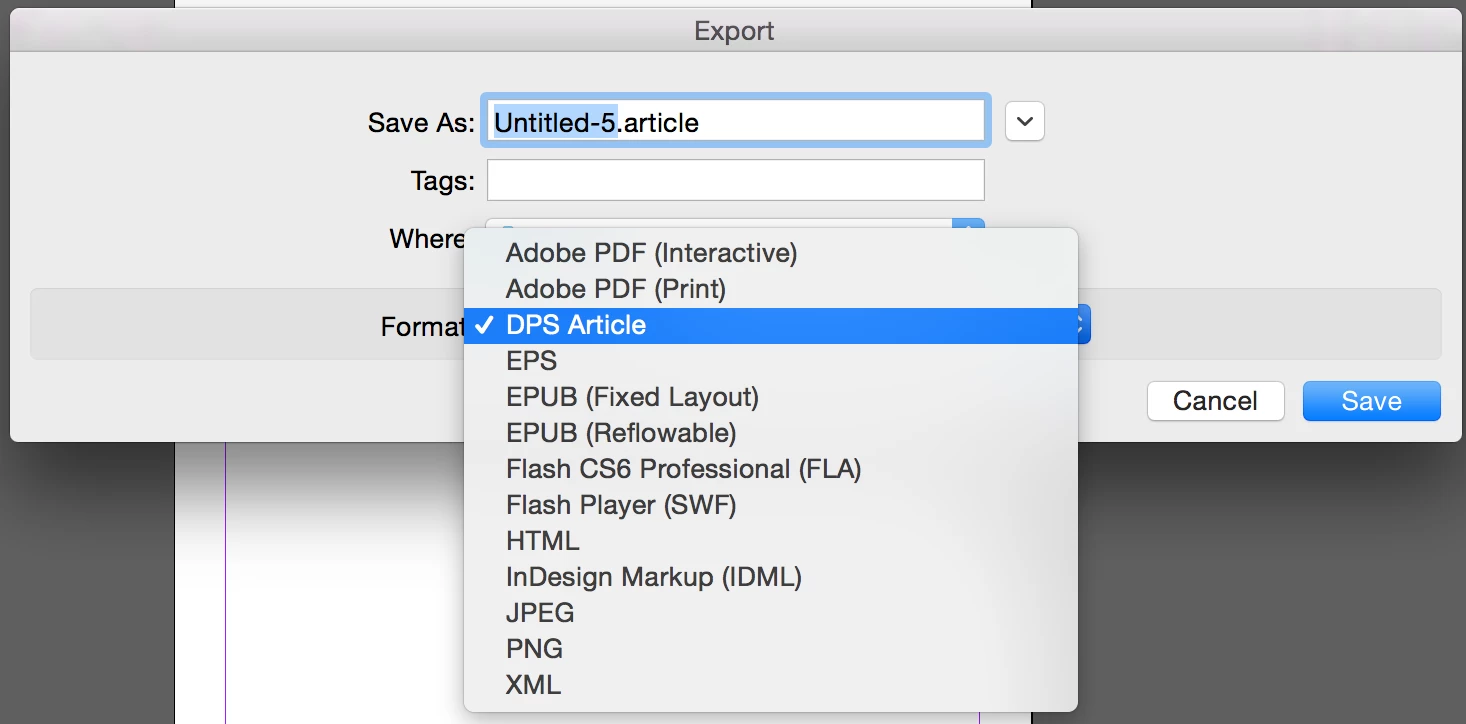Select XML export format
Image resolution: width=1466 pixels, height=724 pixels.
pyautogui.click(x=771, y=685)
